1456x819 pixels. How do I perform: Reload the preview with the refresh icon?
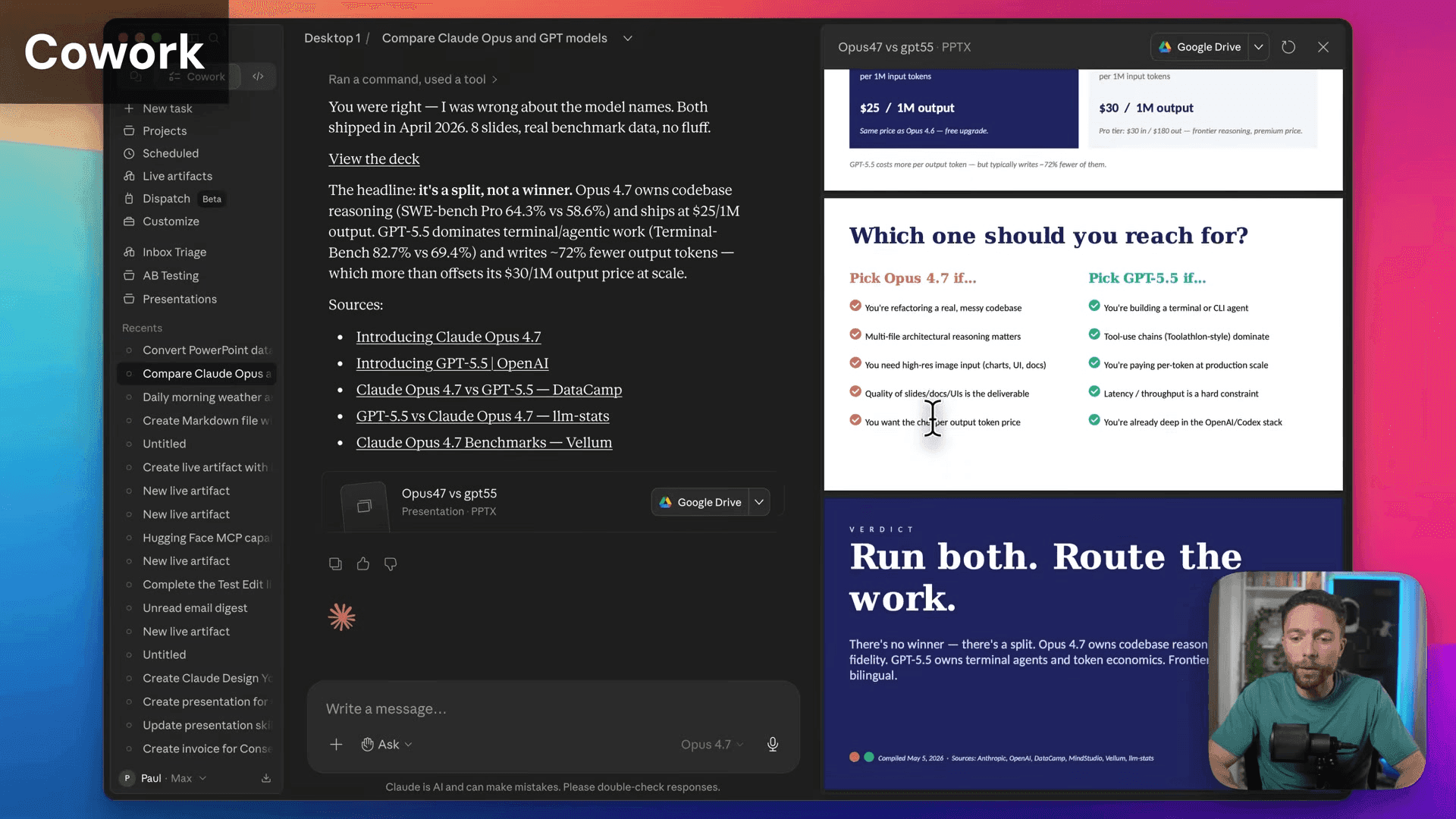1288,47
